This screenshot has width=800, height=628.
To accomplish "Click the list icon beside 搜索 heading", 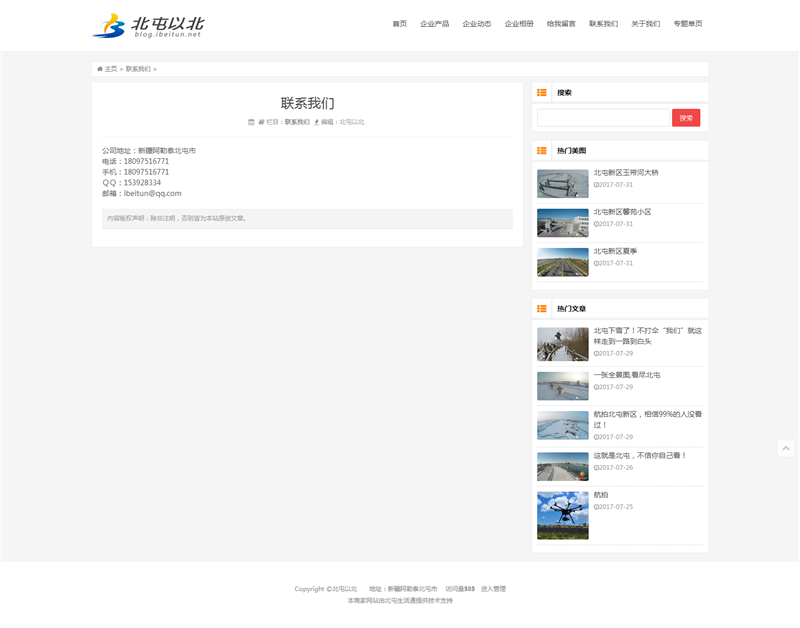I will click(x=542, y=92).
